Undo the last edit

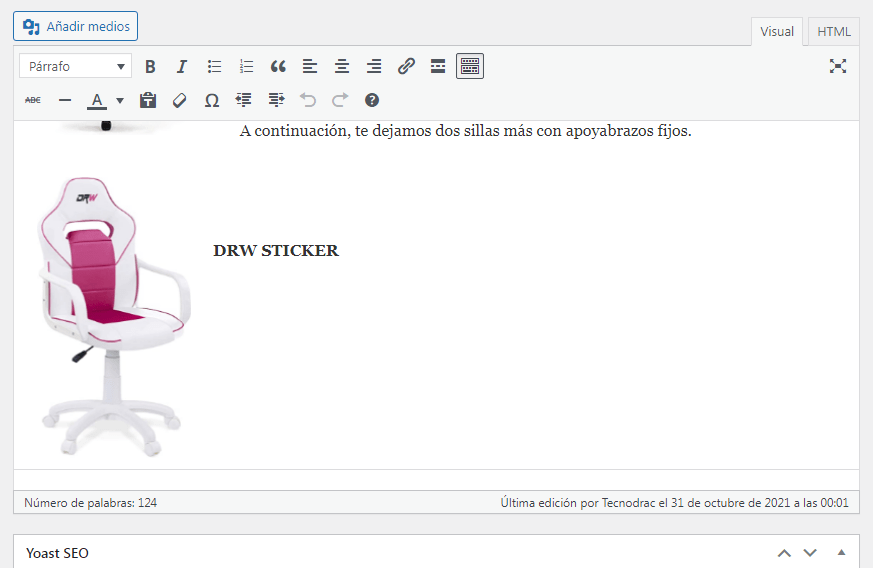(307, 100)
